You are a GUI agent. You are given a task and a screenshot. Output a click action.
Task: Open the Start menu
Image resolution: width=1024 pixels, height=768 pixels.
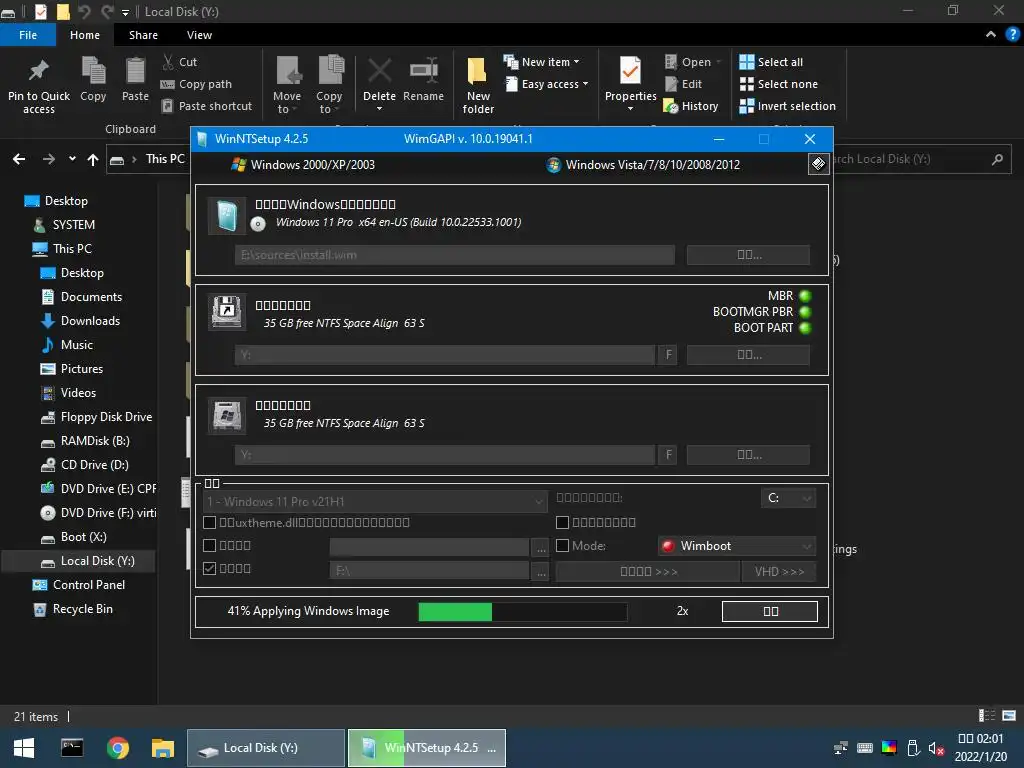[x=24, y=748]
